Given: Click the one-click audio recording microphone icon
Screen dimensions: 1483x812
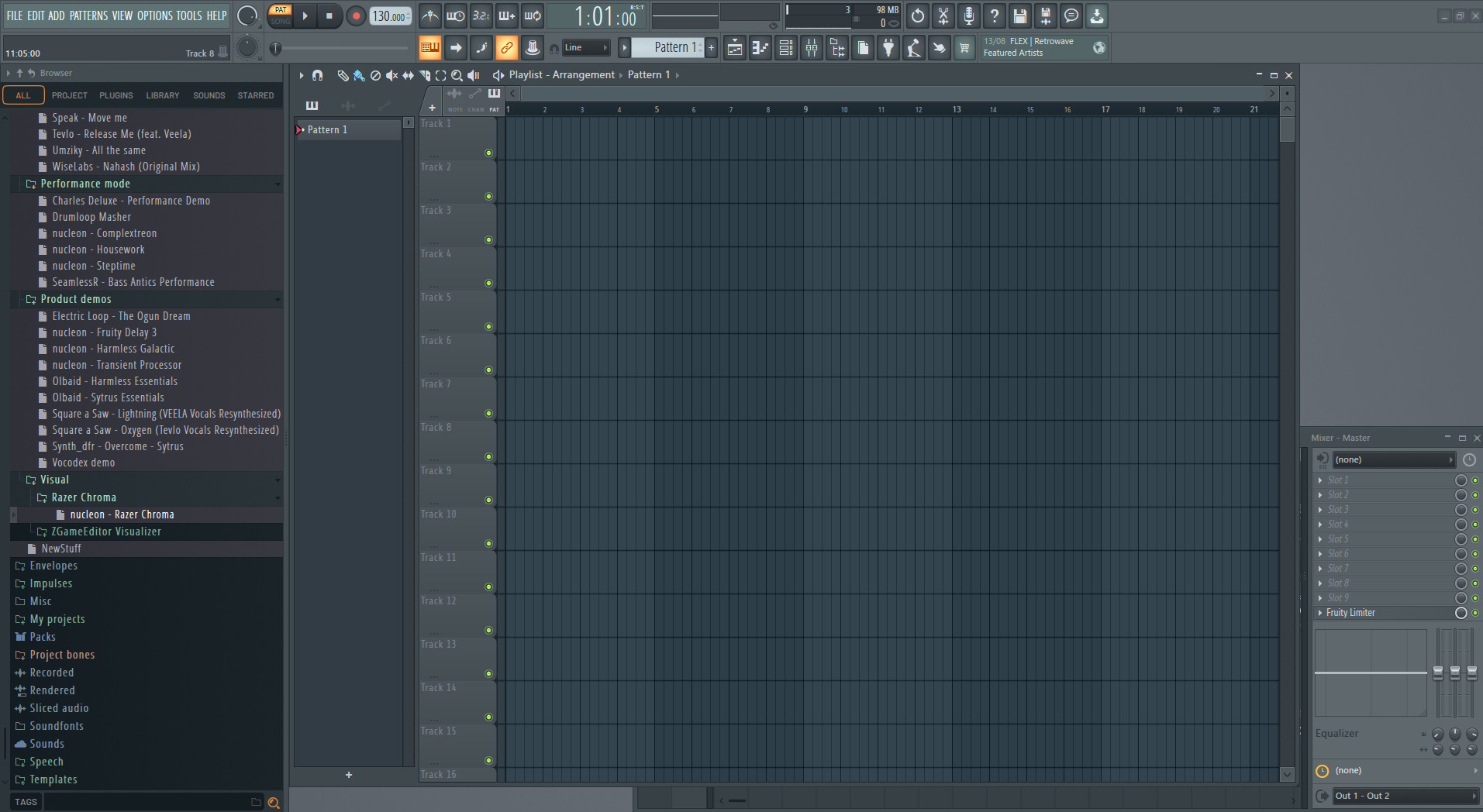Looking at the screenshot, I should pos(969,15).
